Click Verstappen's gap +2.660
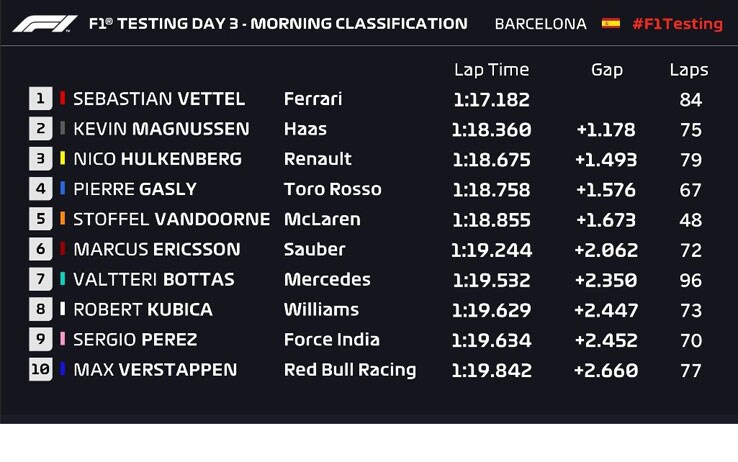738x462 pixels. pos(606,371)
